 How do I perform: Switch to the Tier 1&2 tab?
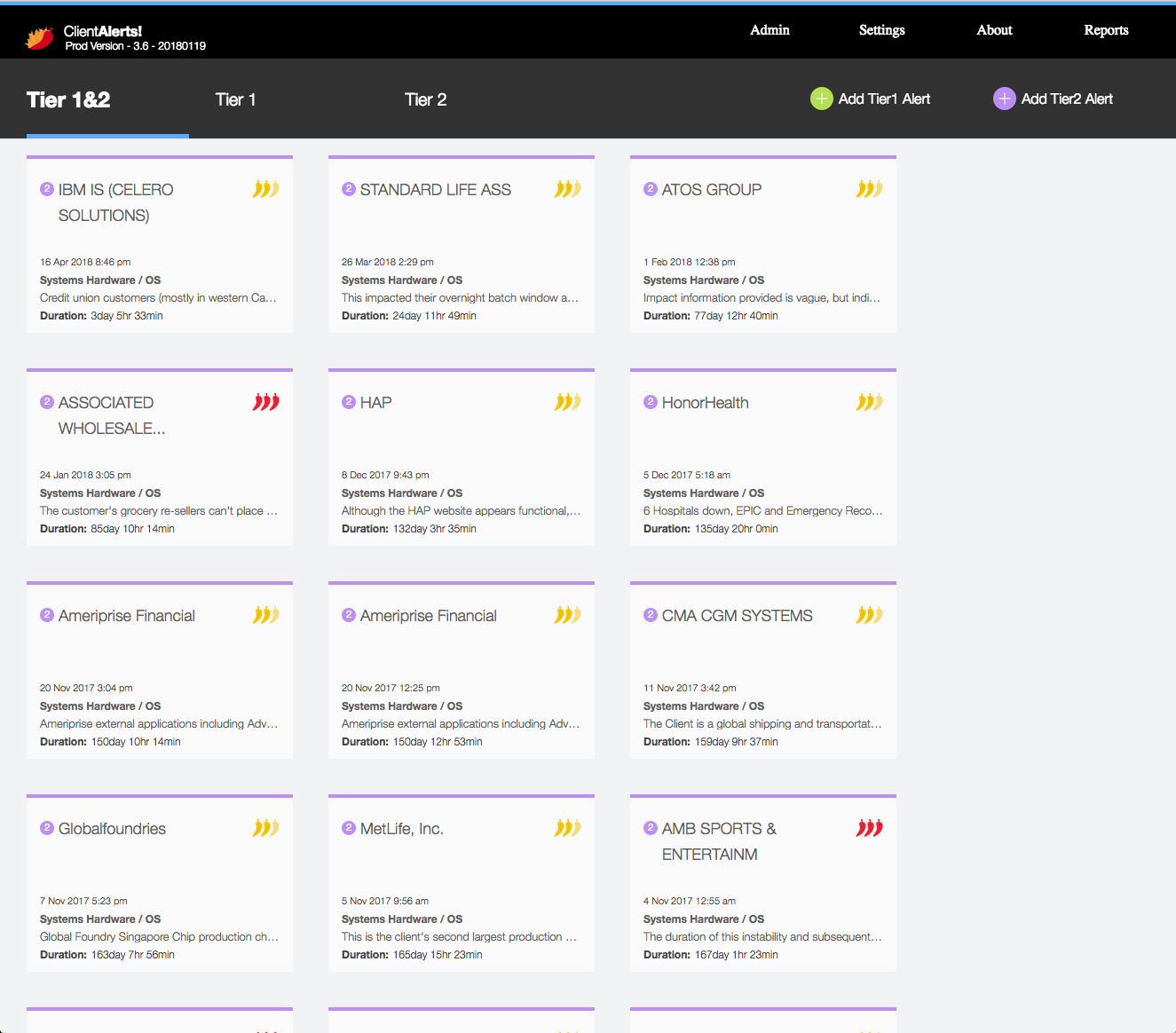68,99
